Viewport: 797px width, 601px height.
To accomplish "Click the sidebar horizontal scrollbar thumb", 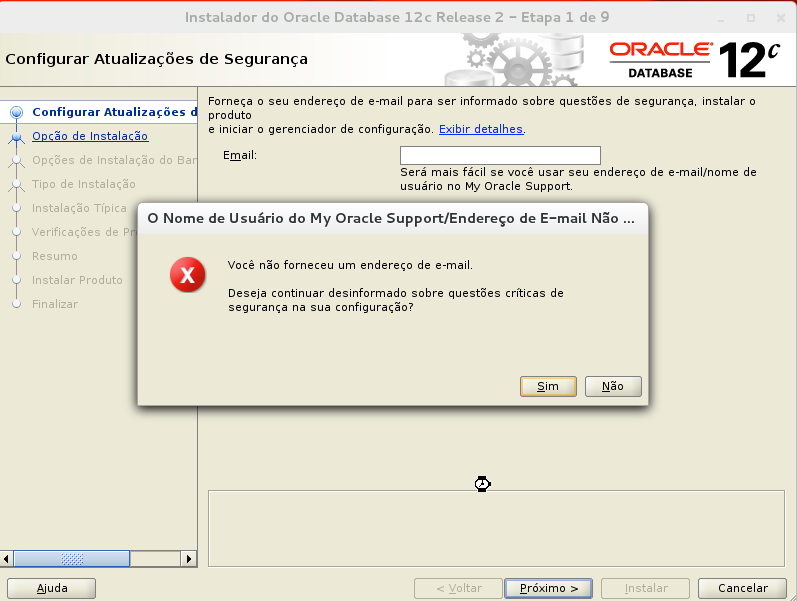I will point(72,559).
